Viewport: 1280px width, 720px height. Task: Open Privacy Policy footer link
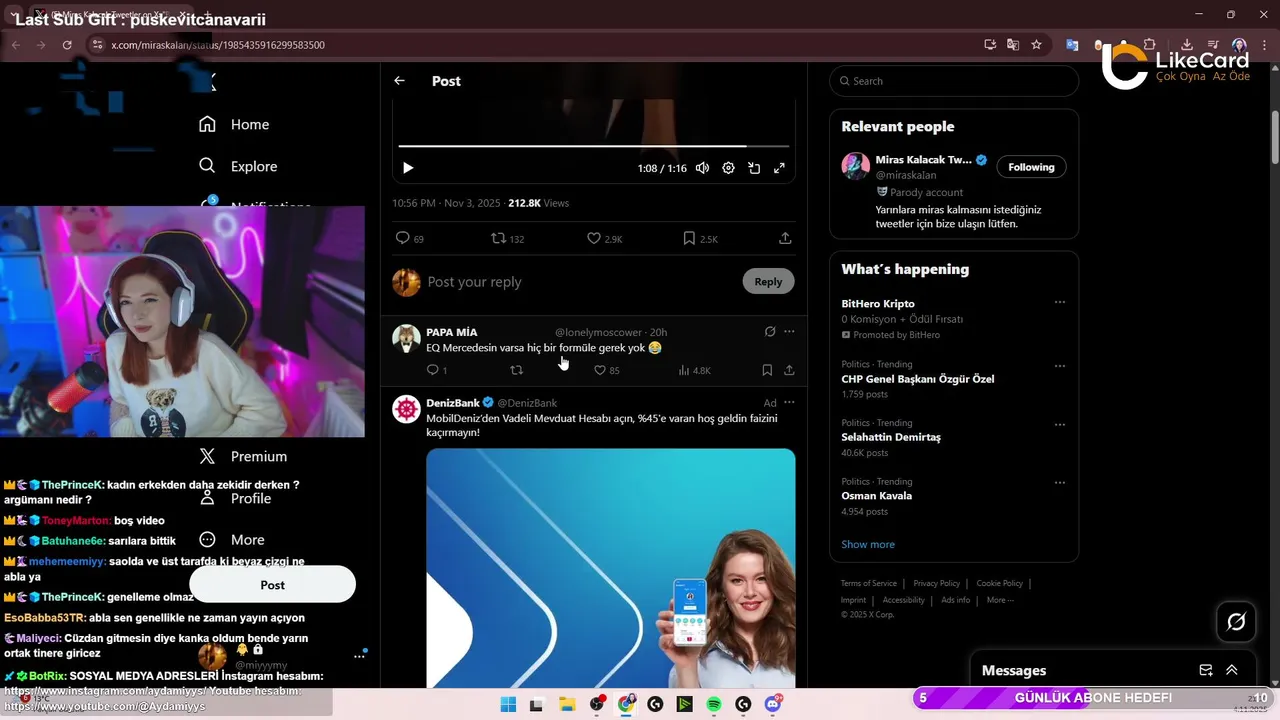coord(936,583)
